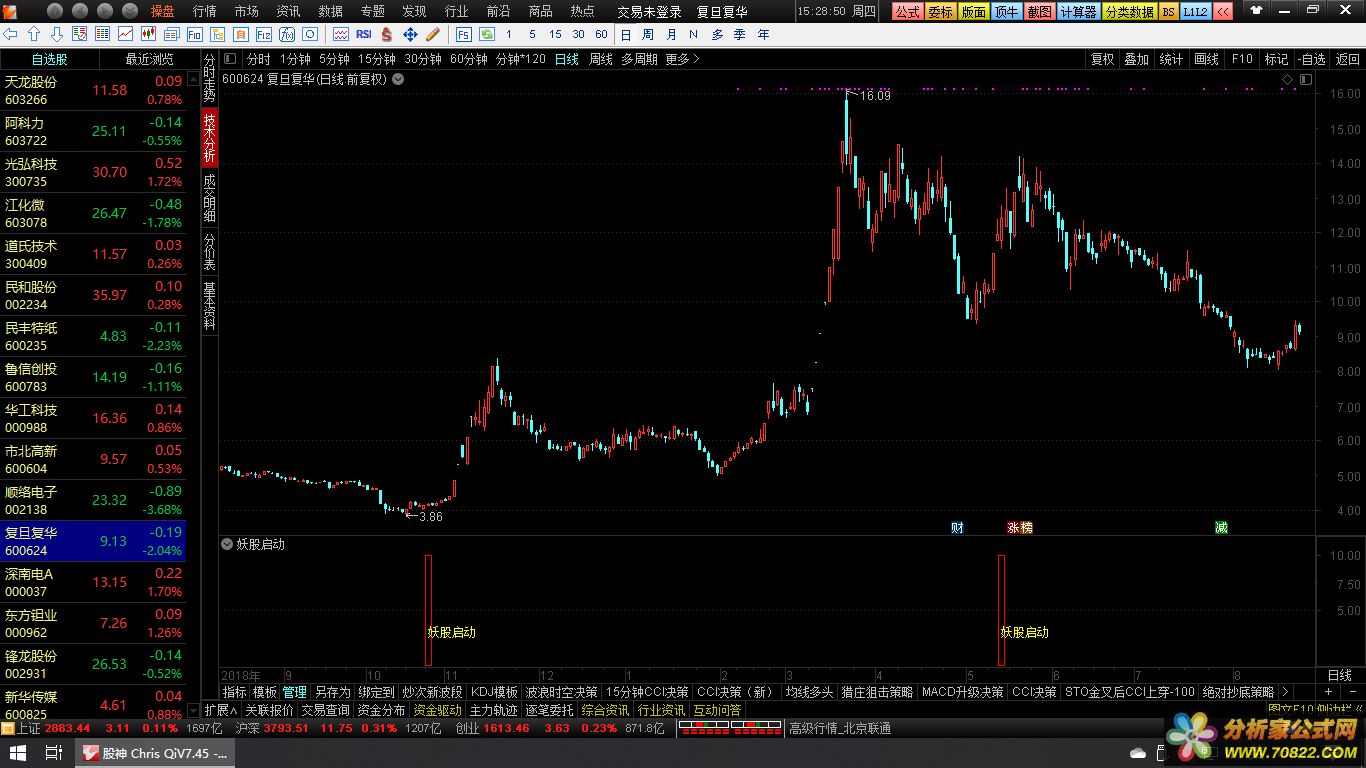1366x768 pixels.
Task: Switch to 最近浏览 tab
Action: pyautogui.click(x=149, y=59)
